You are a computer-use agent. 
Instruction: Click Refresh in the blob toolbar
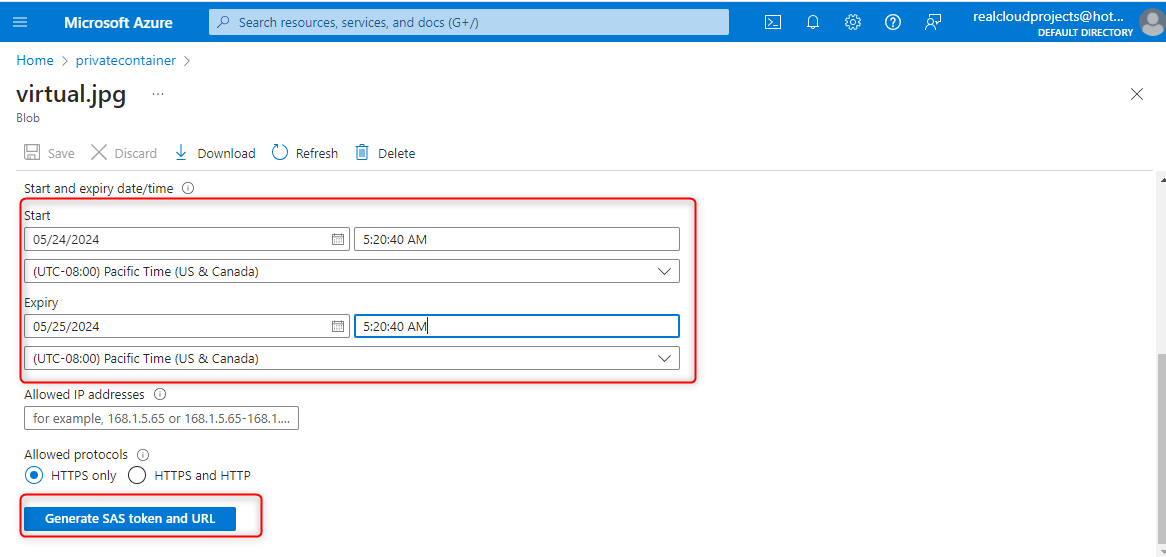[305, 153]
